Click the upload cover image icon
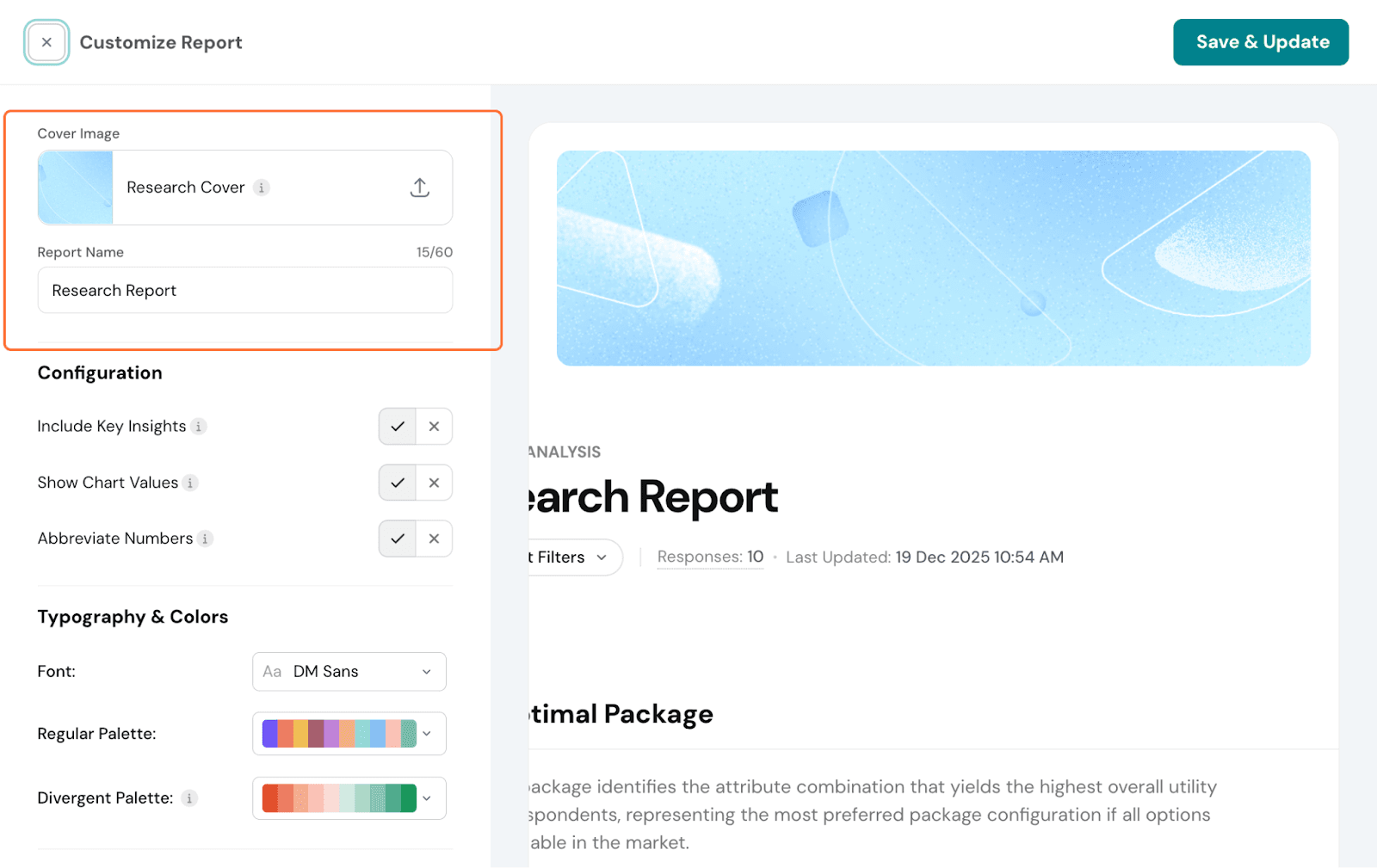The image size is (1377, 868). (x=419, y=188)
